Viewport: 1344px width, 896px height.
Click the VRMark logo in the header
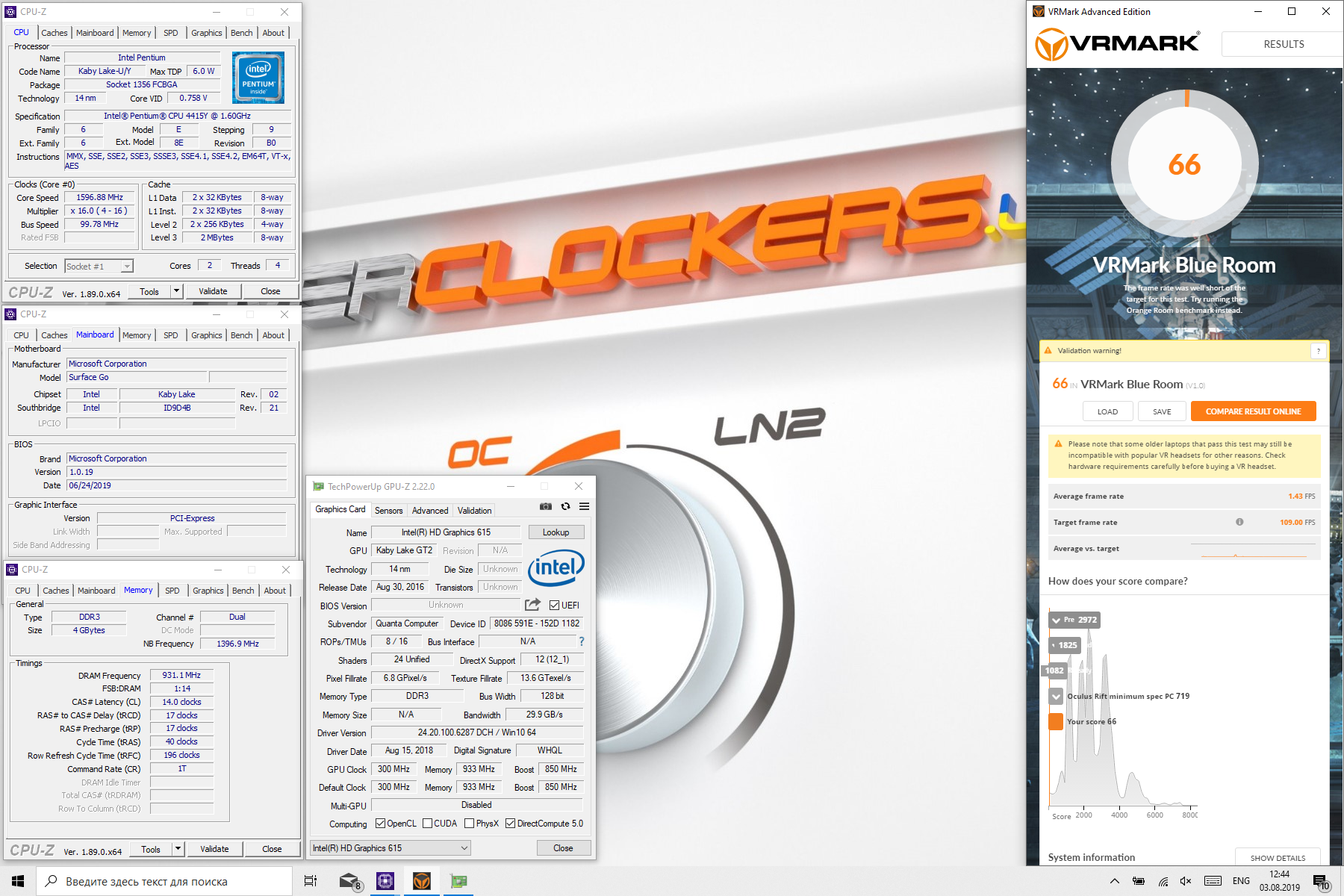click(x=1117, y=44)
